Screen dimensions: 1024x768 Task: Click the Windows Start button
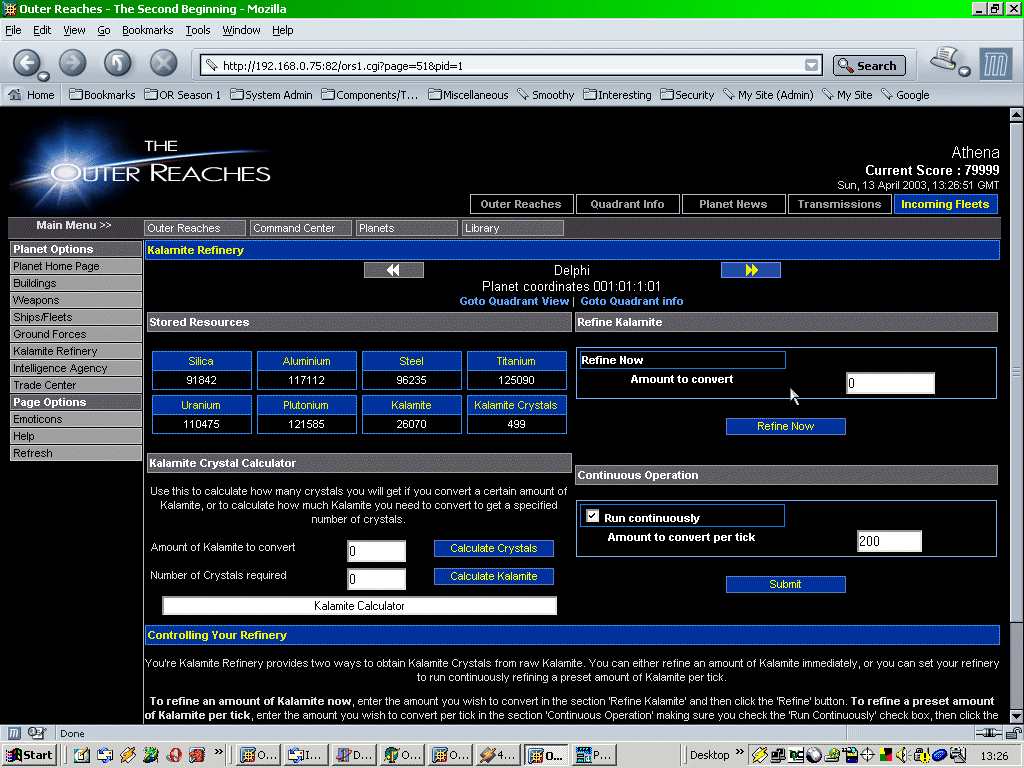click(29, 755)
